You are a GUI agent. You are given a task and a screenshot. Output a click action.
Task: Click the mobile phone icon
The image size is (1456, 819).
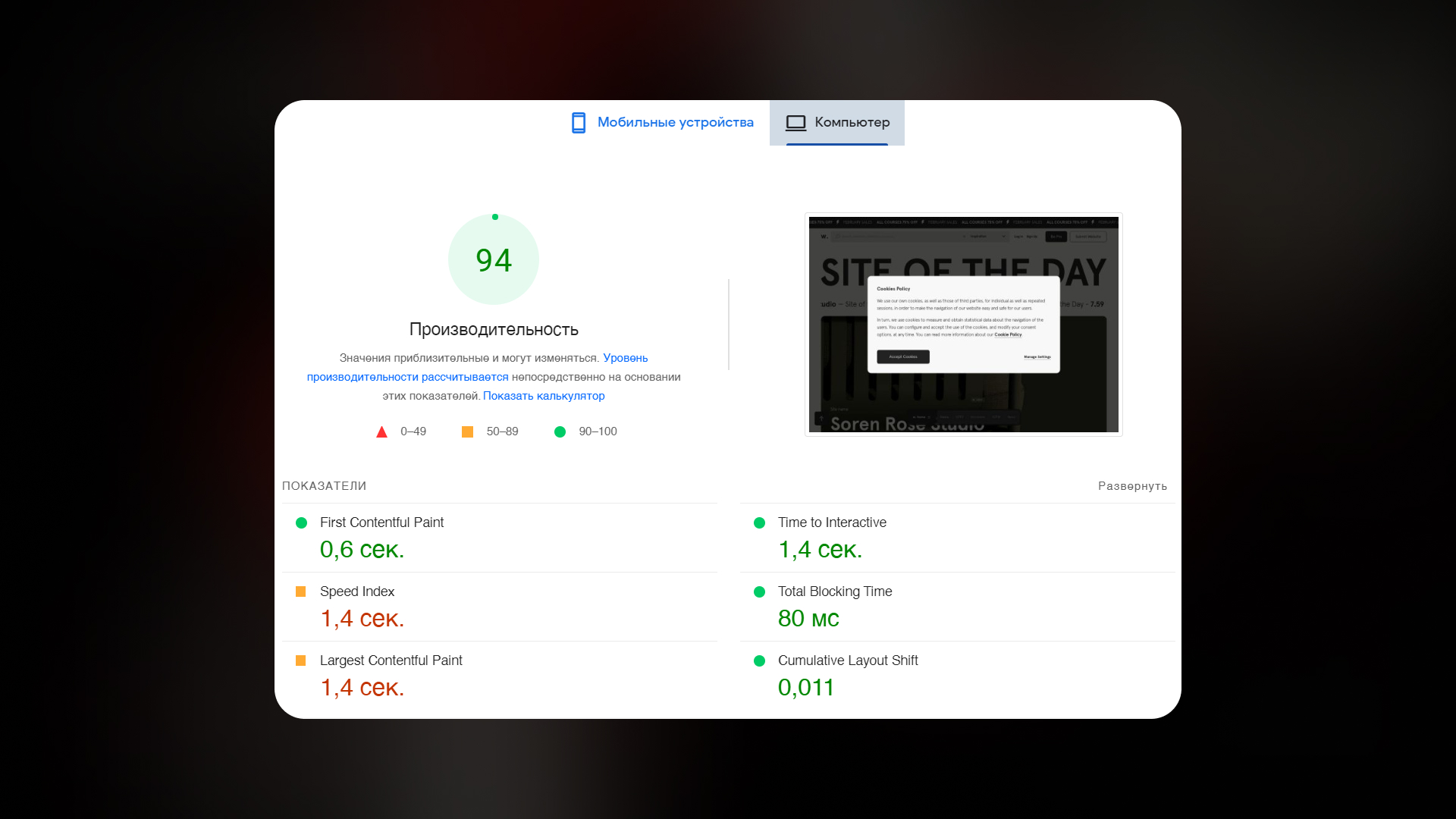pos(579,123)
